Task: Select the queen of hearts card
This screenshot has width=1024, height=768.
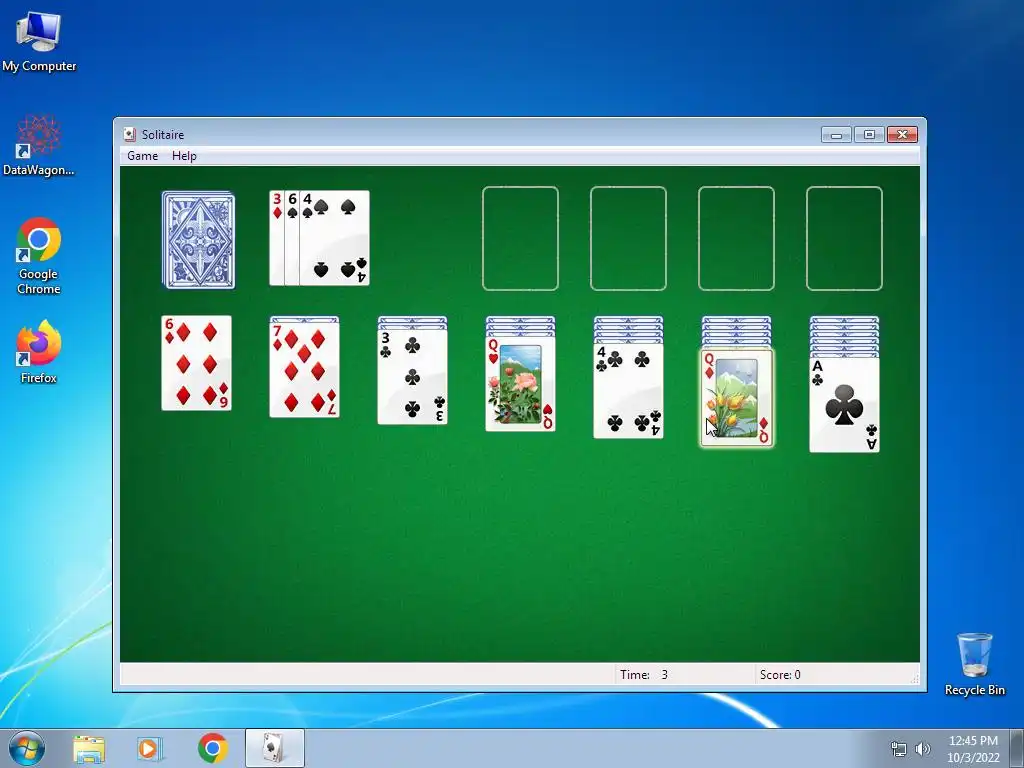Action: 520,384
